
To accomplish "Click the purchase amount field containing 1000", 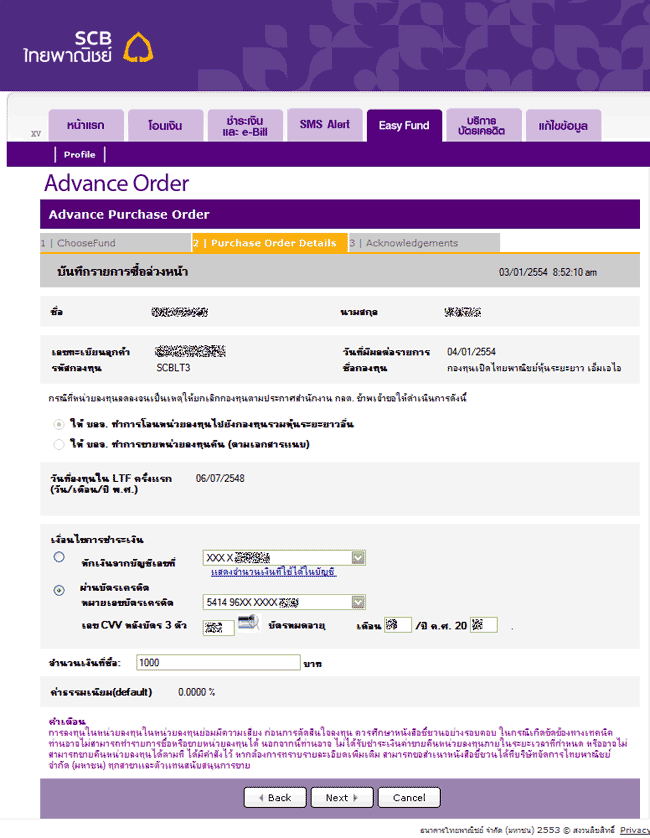I will (x=217, y=662).
